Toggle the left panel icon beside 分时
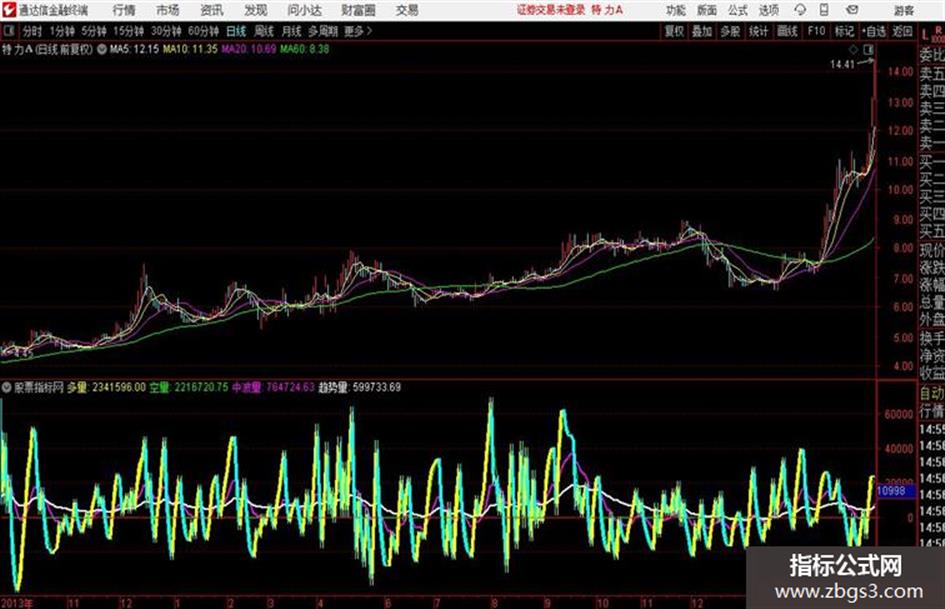This screenshot has width=945, height=609. point(8,31)
